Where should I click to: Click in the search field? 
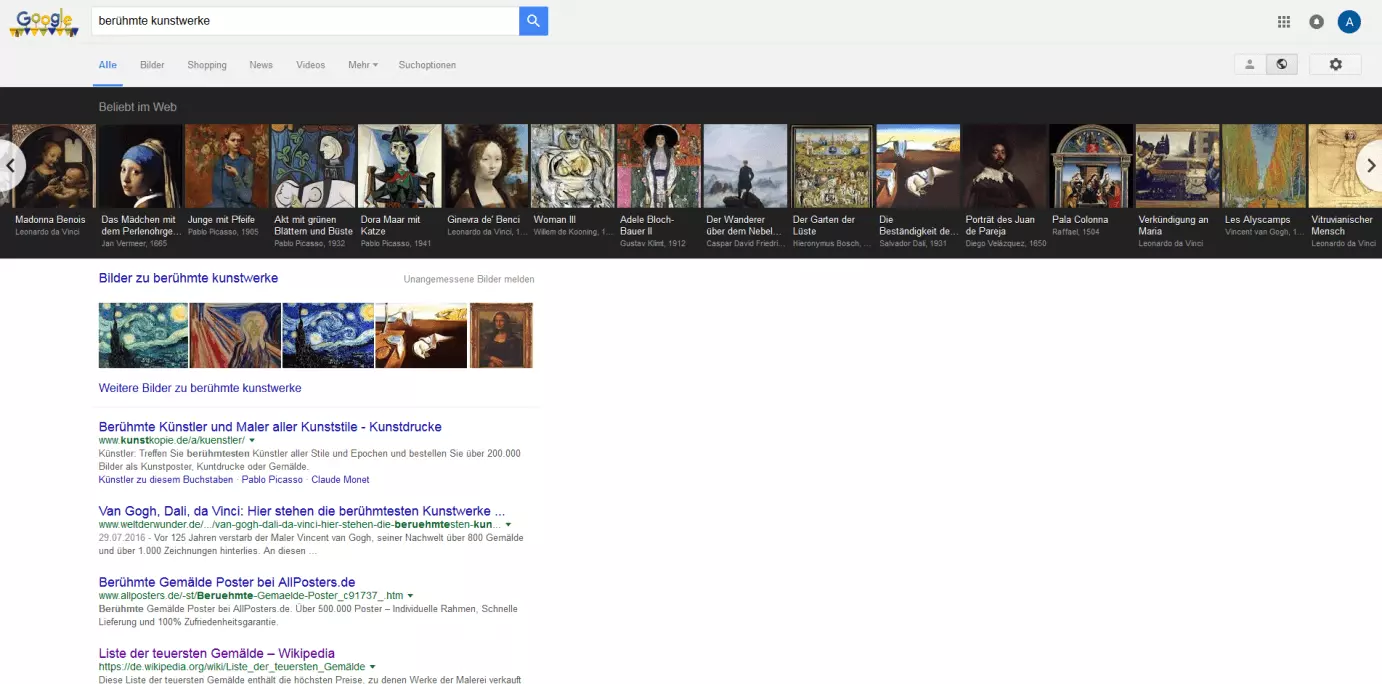305,21
